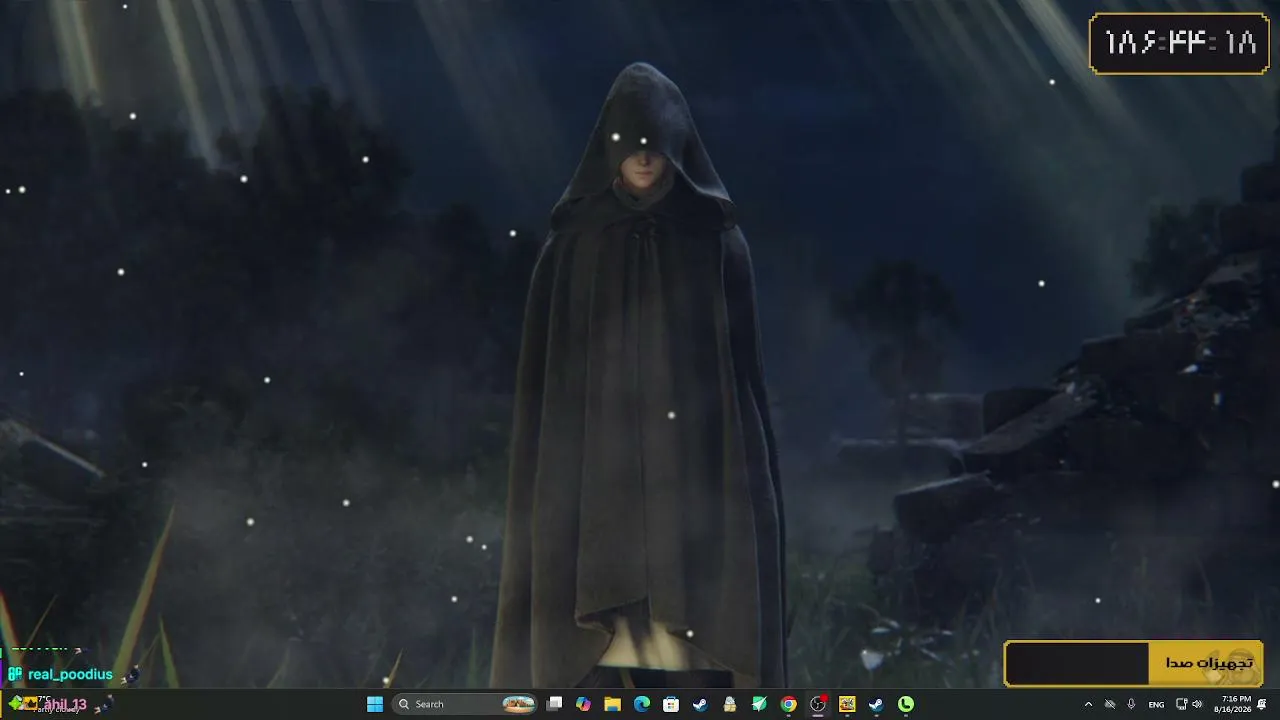Viewport: 1280px width, 720px height.
Task: Open the Steam icon beside Microsoft Store
Action: [x=700, y=704]
